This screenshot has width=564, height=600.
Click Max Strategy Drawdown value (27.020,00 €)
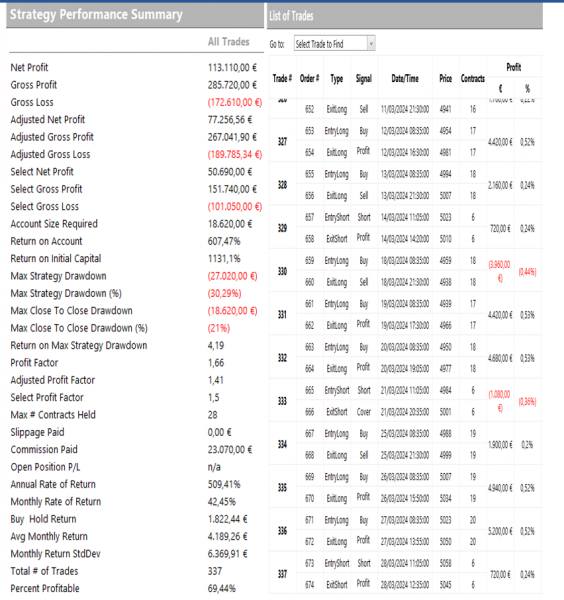(x=233, y=276)
